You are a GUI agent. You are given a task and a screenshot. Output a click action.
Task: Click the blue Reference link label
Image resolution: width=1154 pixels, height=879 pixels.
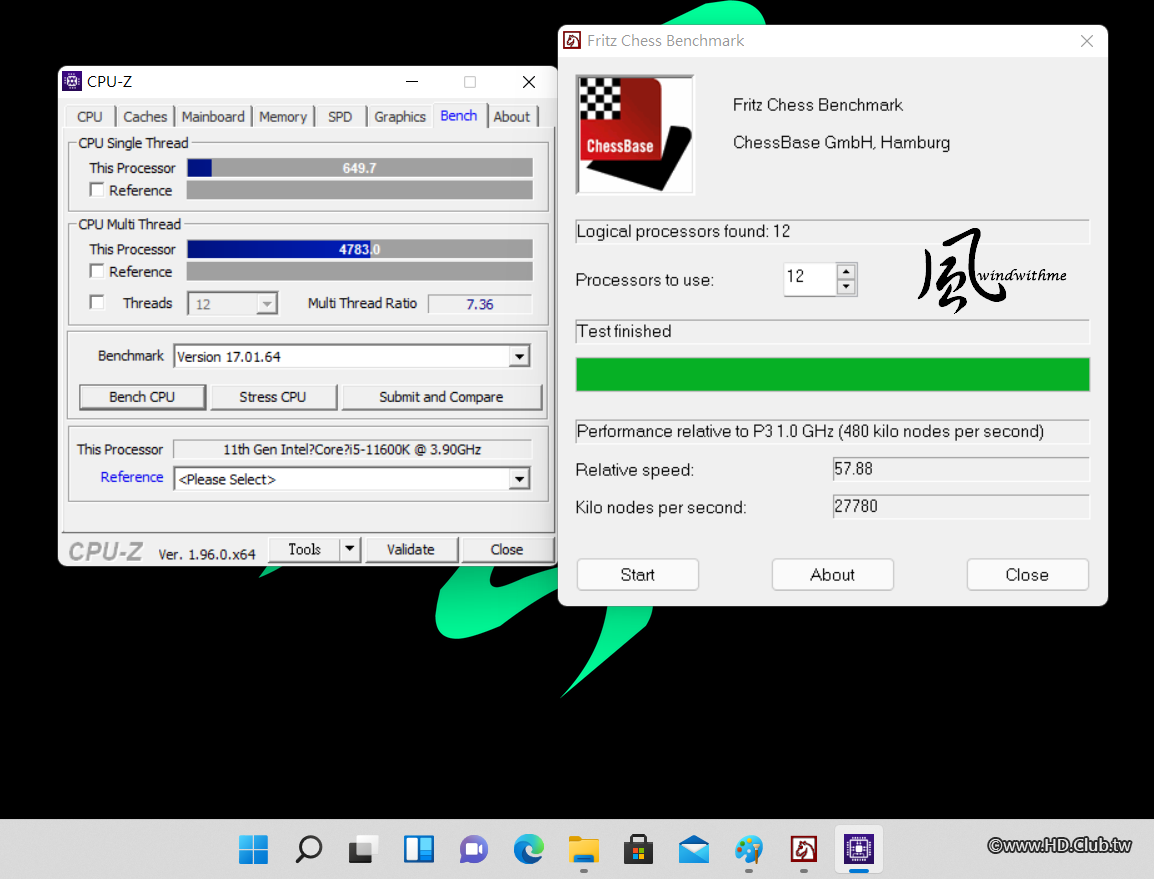pyautogui.click(x=132, y=477)
